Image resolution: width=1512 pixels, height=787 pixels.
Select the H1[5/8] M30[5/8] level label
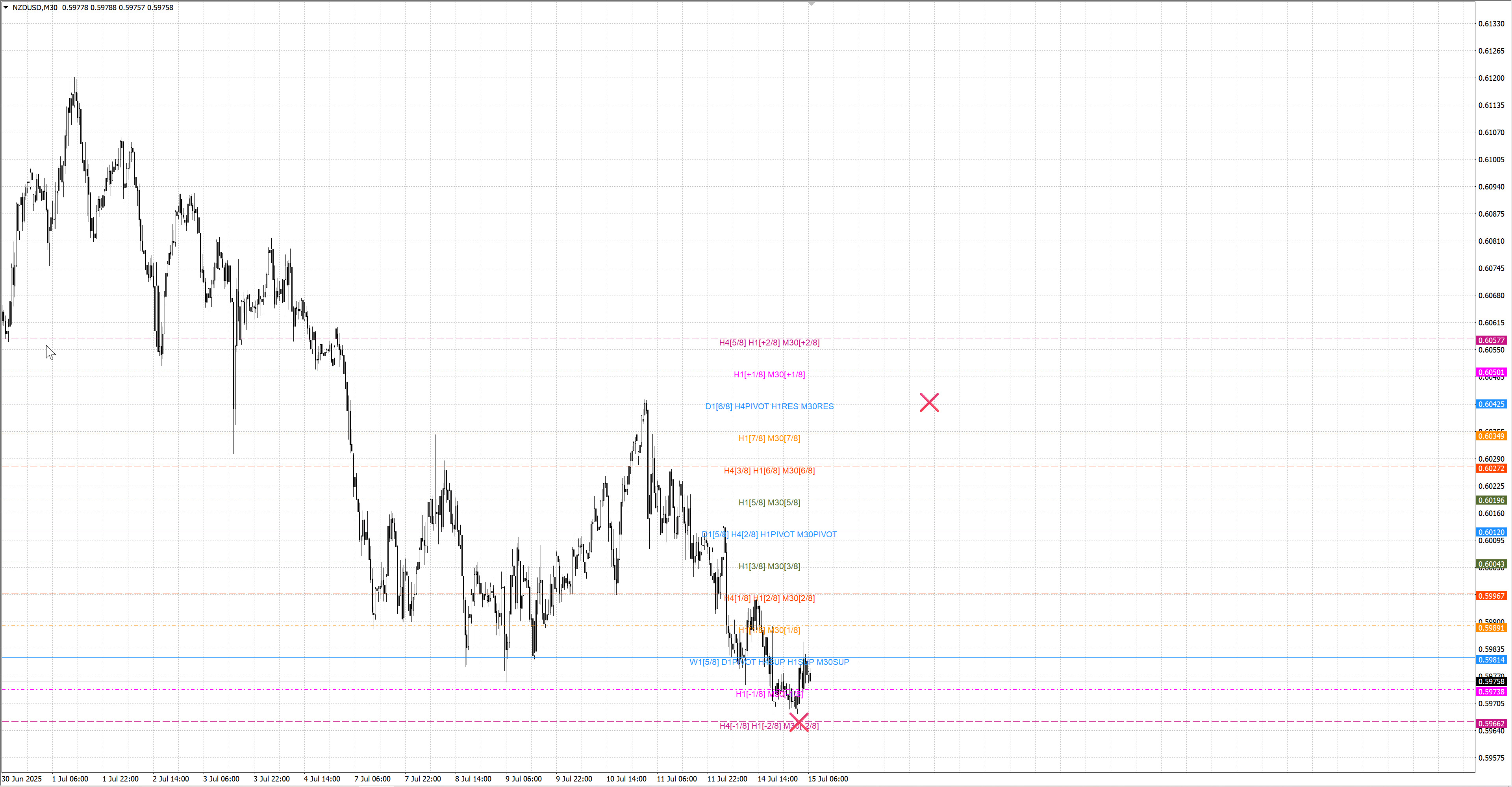[769, 502]
